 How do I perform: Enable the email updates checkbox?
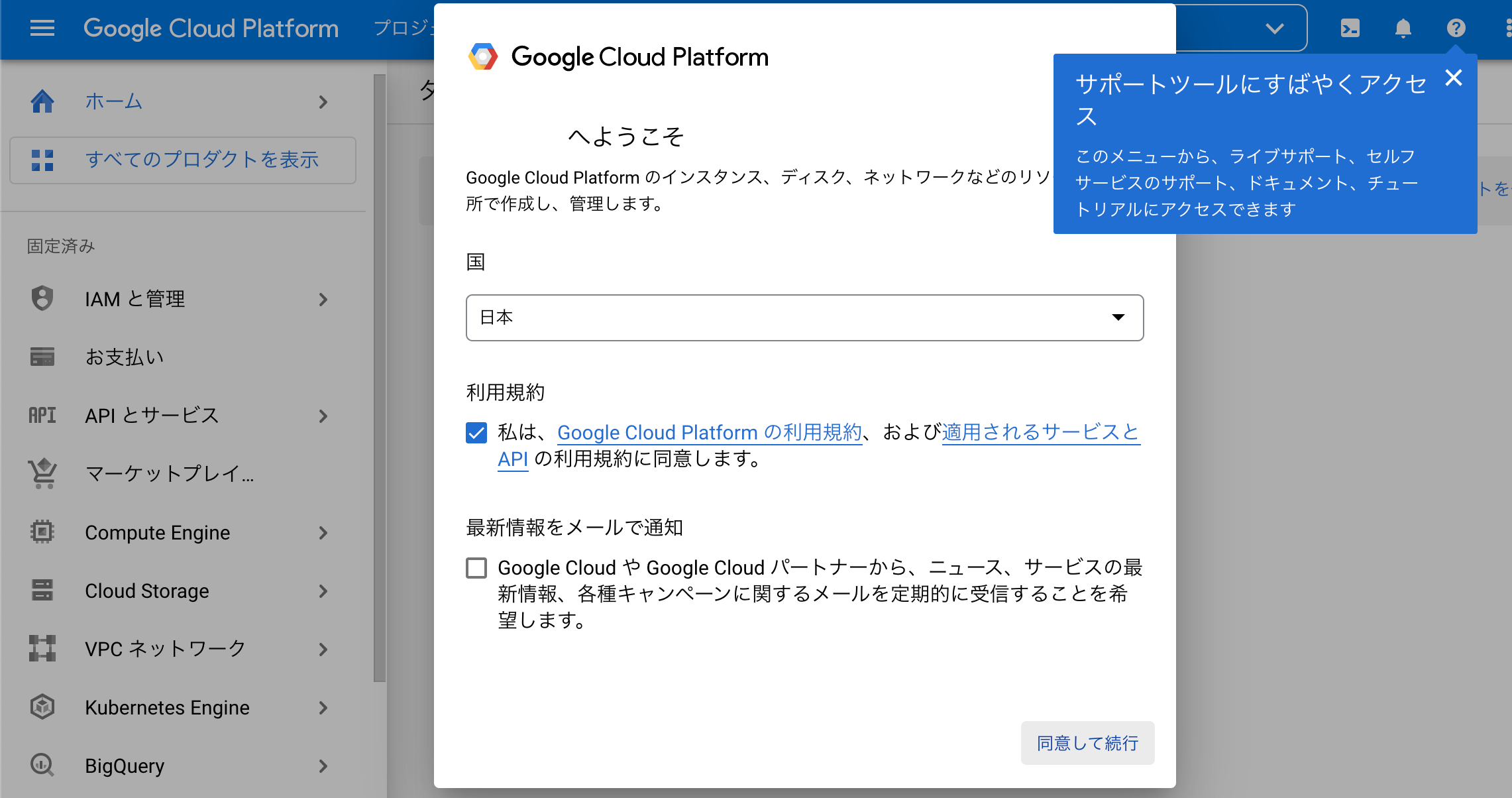(476, 568)
